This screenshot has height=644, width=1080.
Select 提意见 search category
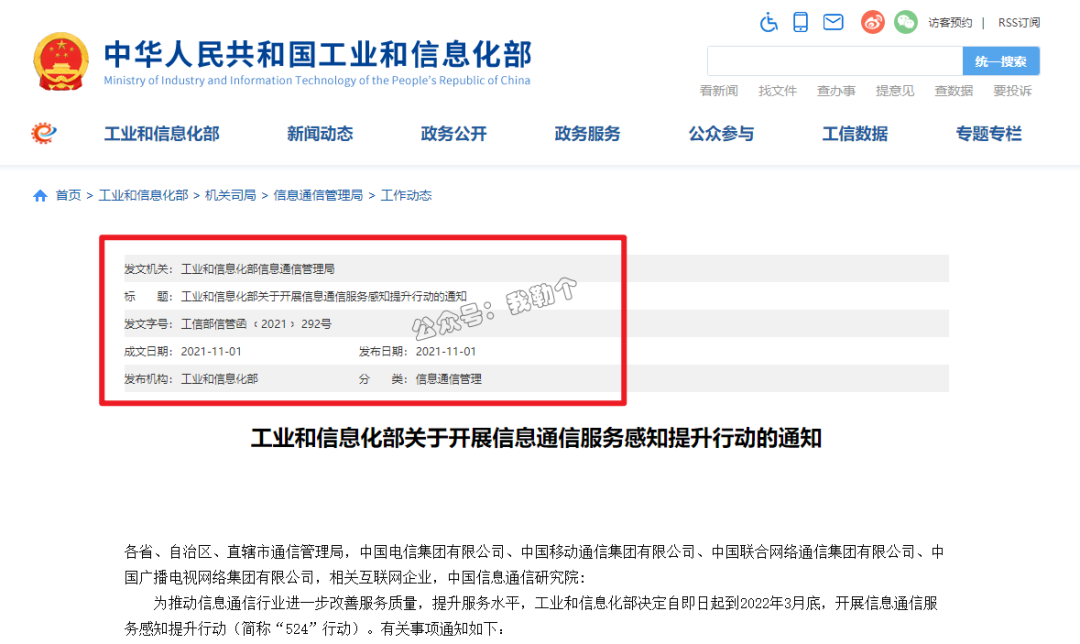tap(895, 91)
